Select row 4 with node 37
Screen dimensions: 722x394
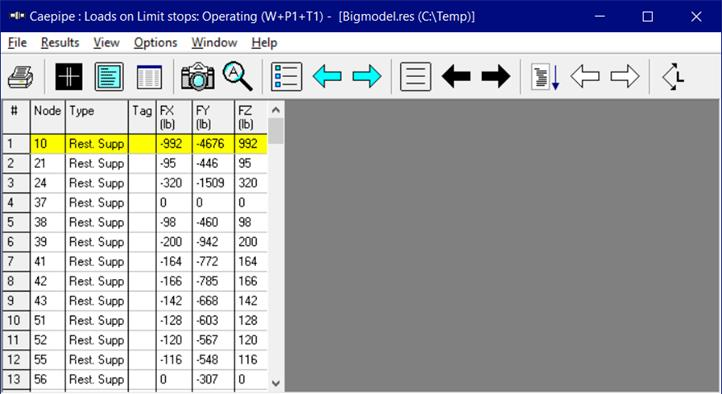[135, 203]
